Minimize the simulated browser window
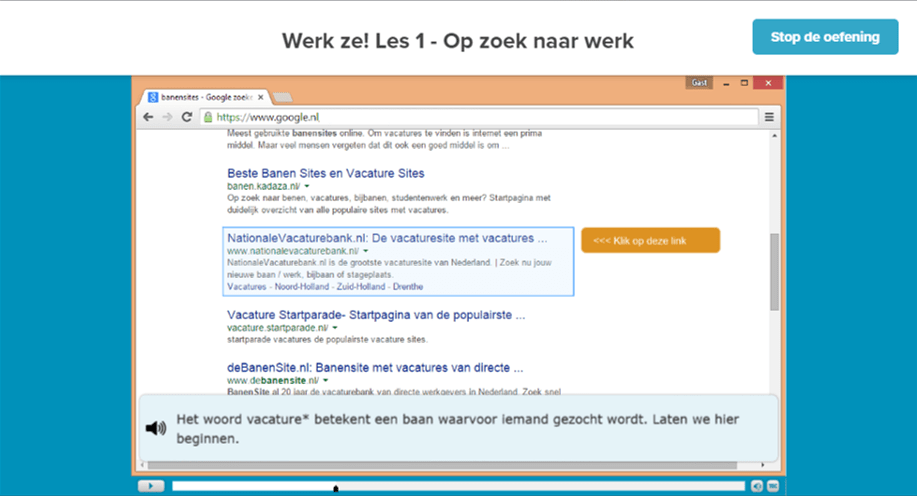917x496 pixels. [726, 83]
